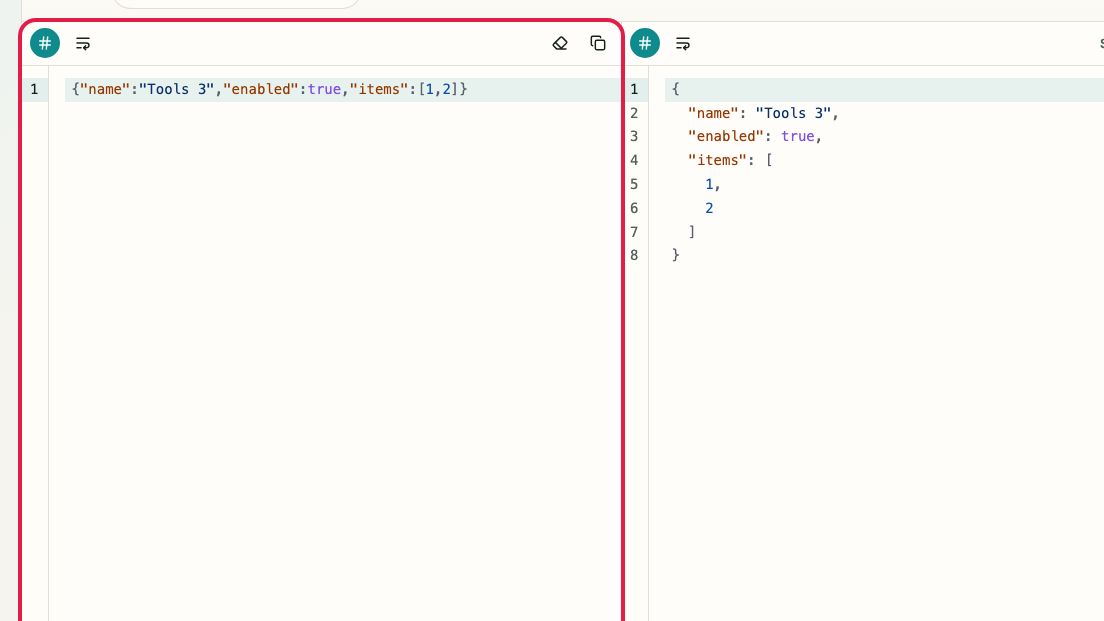Copy the input JSON with the copy icon
The height and width of the screenshot is (621, 1104).
[x=598, y=44]
